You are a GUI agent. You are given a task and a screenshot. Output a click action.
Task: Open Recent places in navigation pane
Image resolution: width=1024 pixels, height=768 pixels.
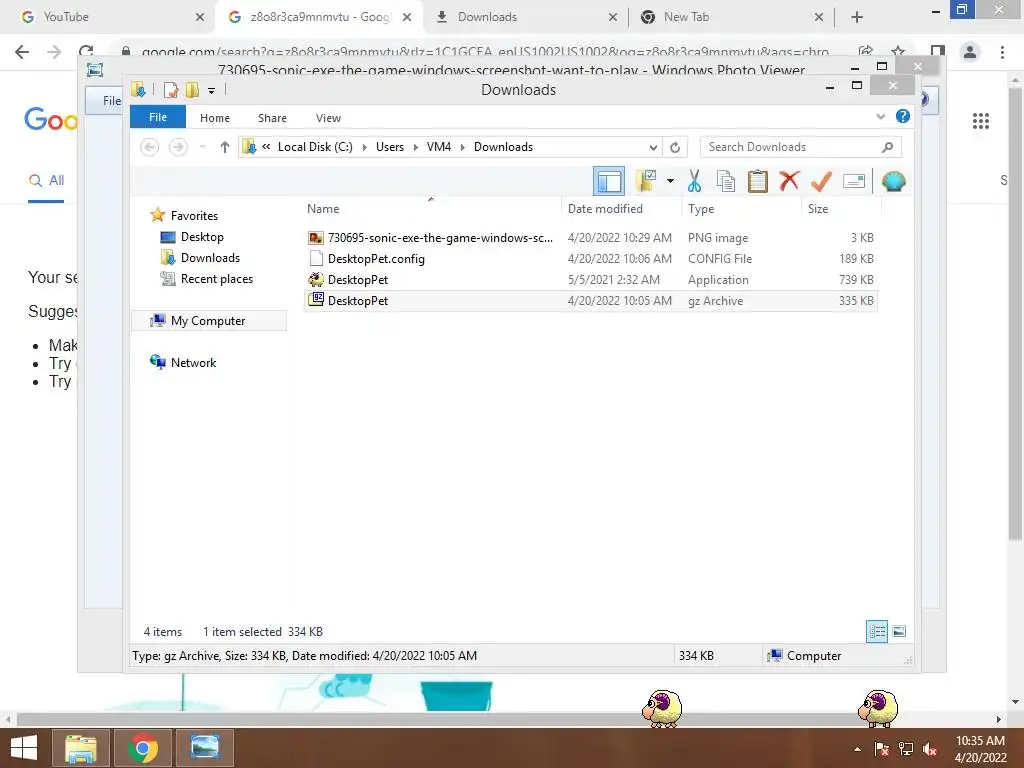(216, 279)
